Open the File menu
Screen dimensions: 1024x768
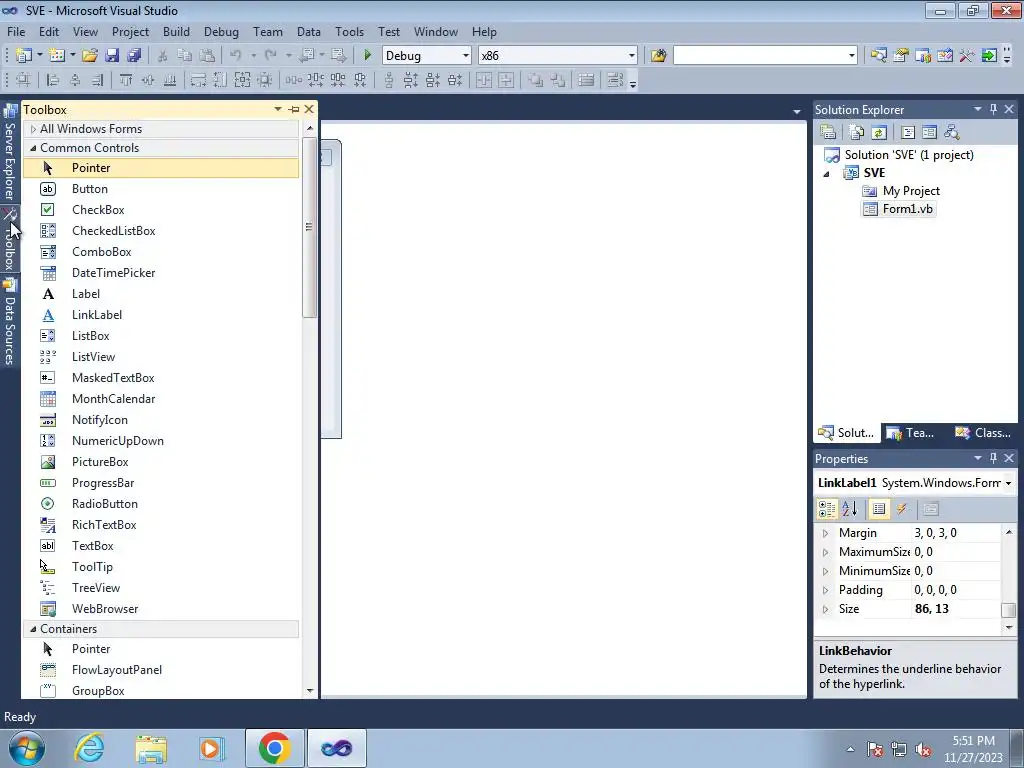(x=16, y=32)
